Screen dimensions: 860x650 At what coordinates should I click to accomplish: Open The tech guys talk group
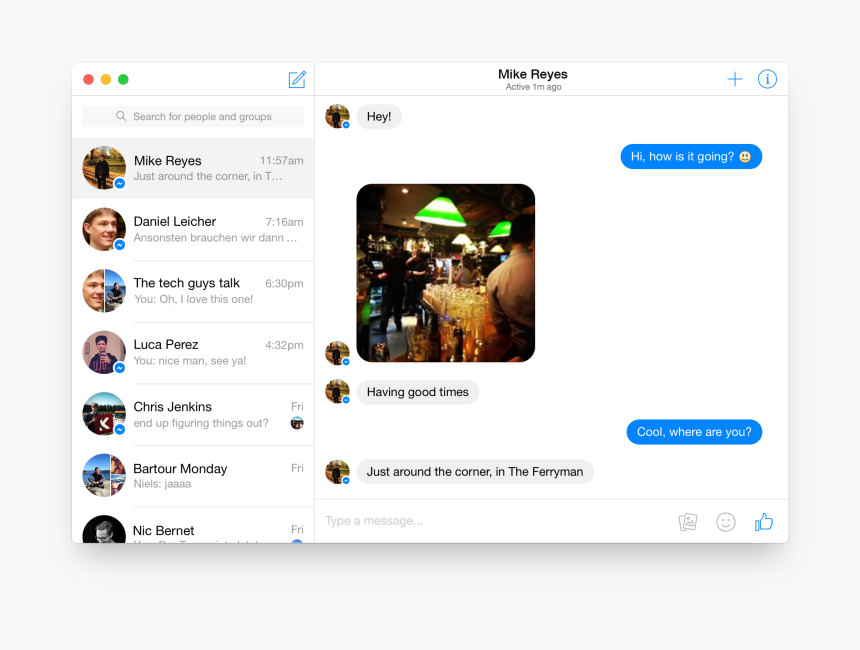click(x=193, y=291)
